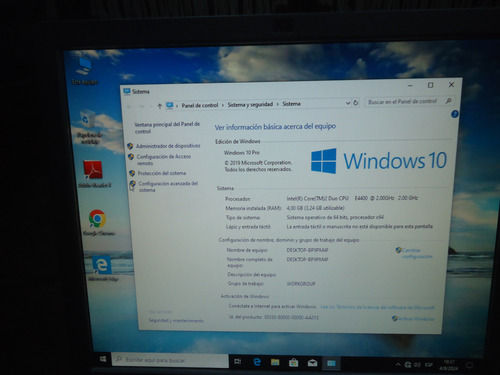500x375 pixels.
Task: Click the Sistema window title icon
Action: pos(127,91)
